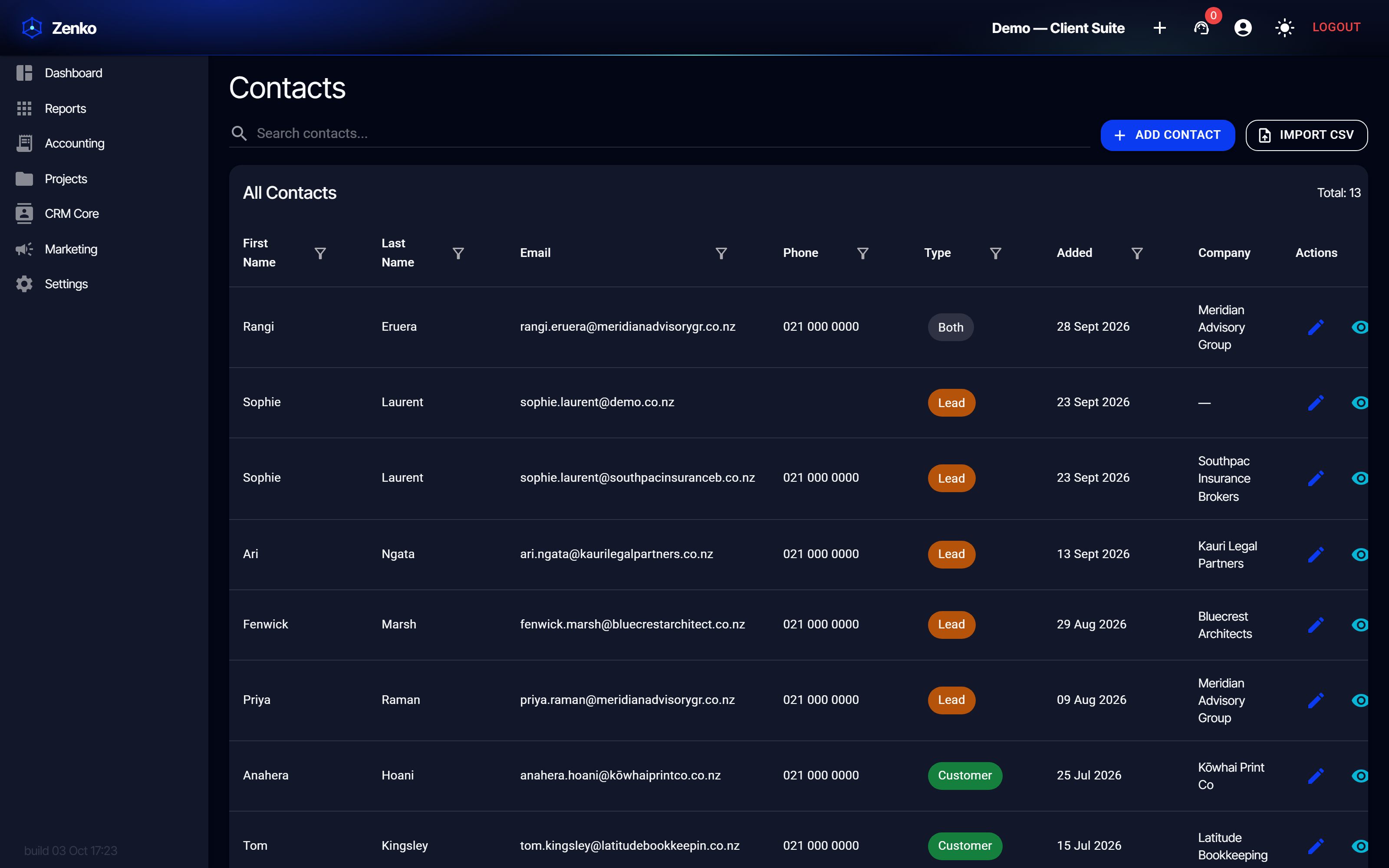Edit the sophie.laurent@demo.co.nz contact
Screen dimensions: 1389x868
point(1316,402)
